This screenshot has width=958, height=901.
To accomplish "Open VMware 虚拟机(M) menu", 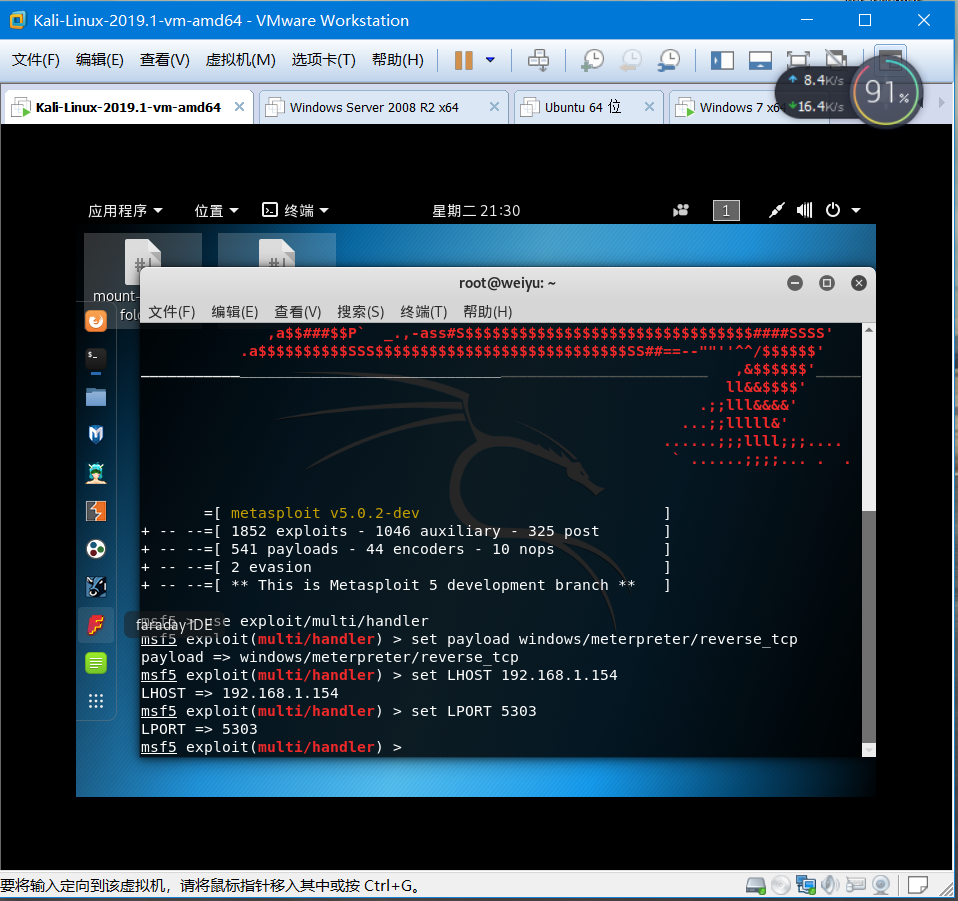I will tap(241, 60).
